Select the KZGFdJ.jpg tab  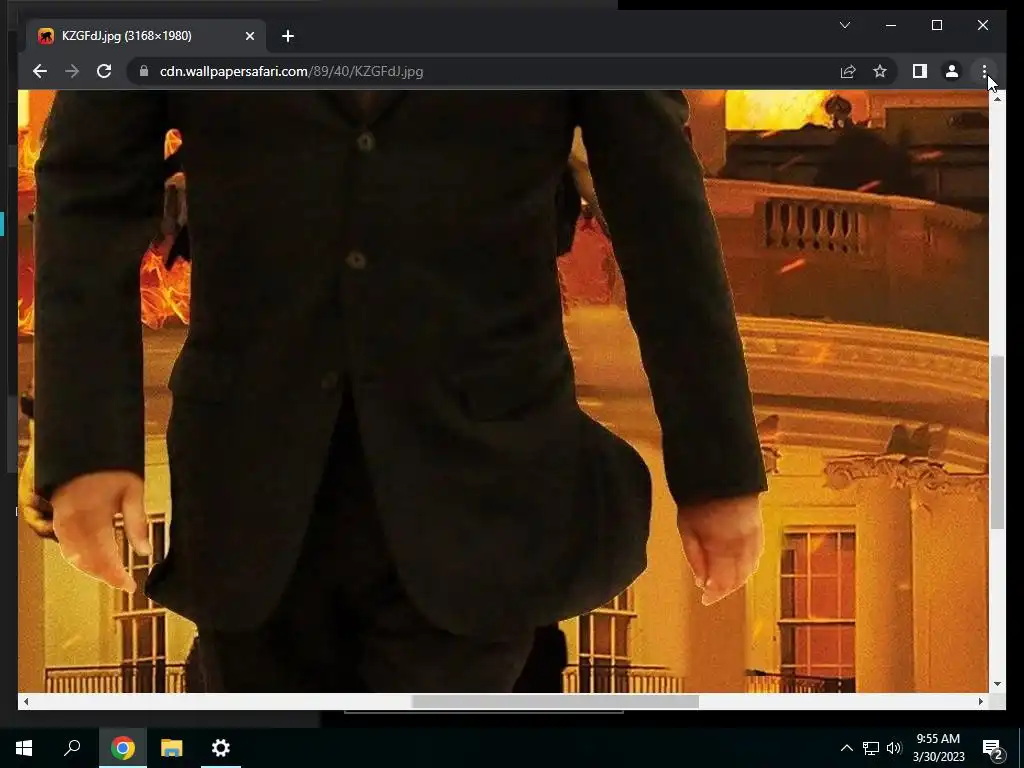coord(146,36)
